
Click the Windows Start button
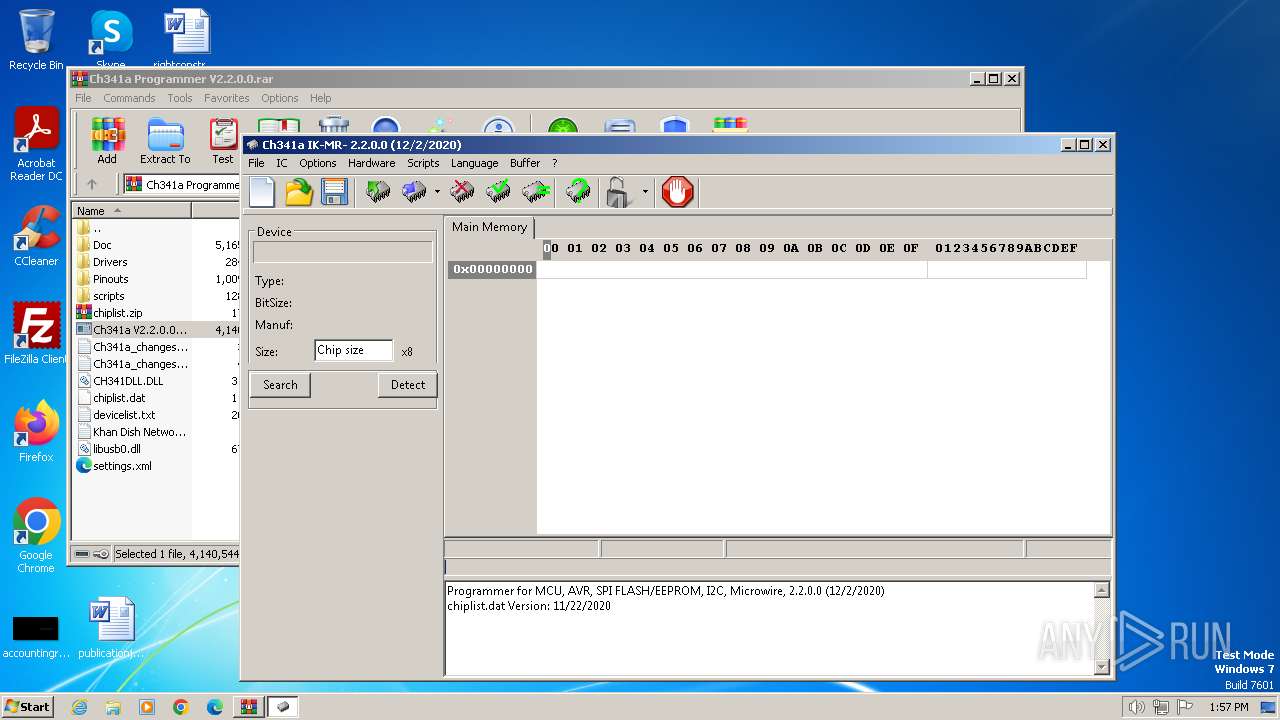pos(27,706)
